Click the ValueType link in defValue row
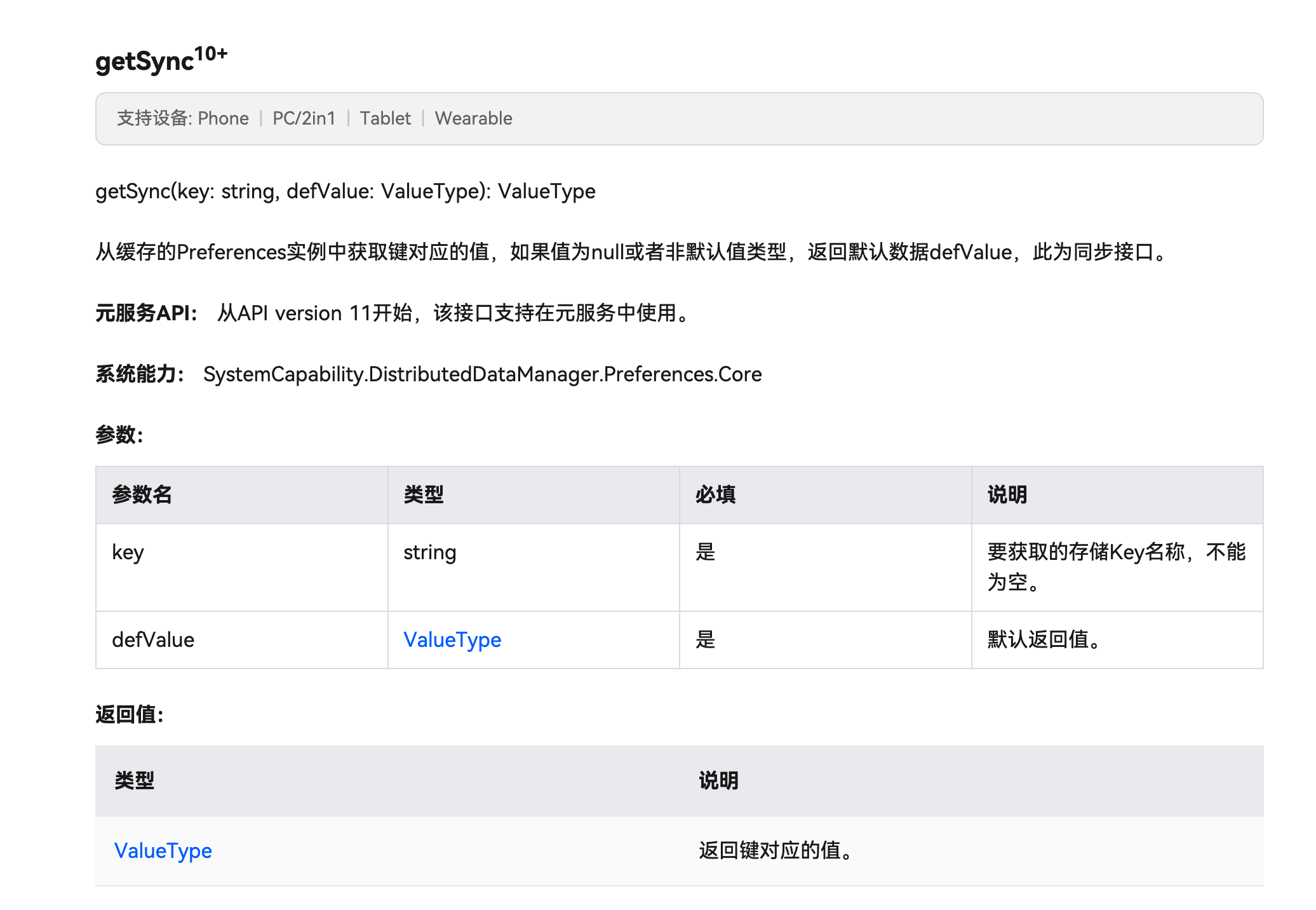 452,639
